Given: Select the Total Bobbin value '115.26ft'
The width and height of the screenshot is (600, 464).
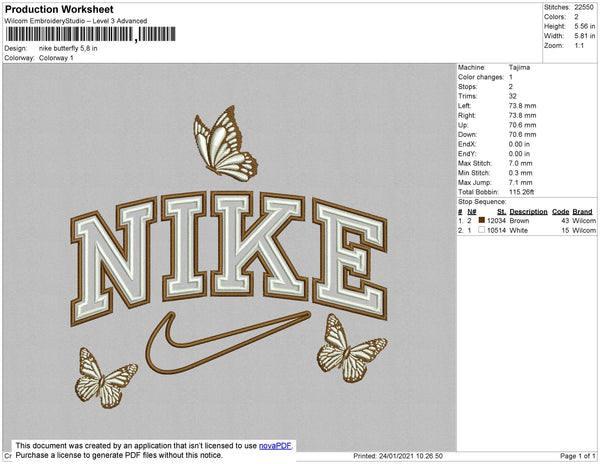Looking at the screenshot, I should point(522,192).
